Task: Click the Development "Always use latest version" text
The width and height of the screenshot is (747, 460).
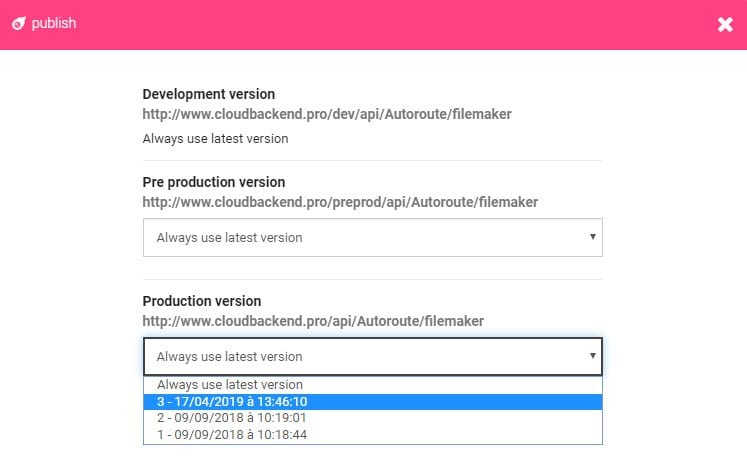Action: tap(215, 139)
